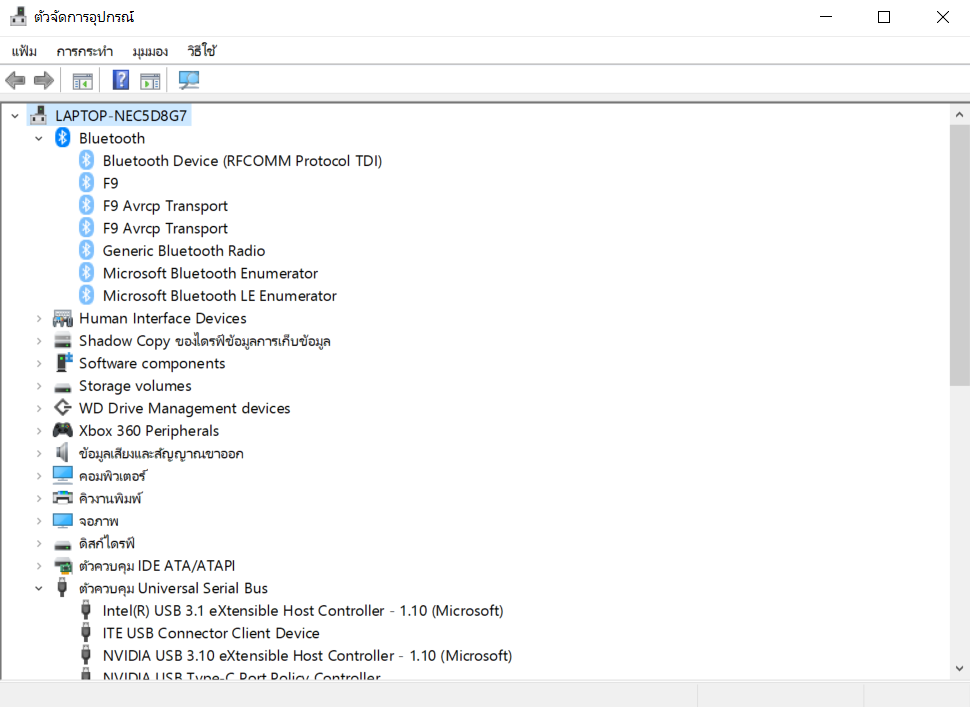Click the Bluetooth icon beside F9
Image resolution: width=970 pixels, height=707 pixels.
pos(87,182)
